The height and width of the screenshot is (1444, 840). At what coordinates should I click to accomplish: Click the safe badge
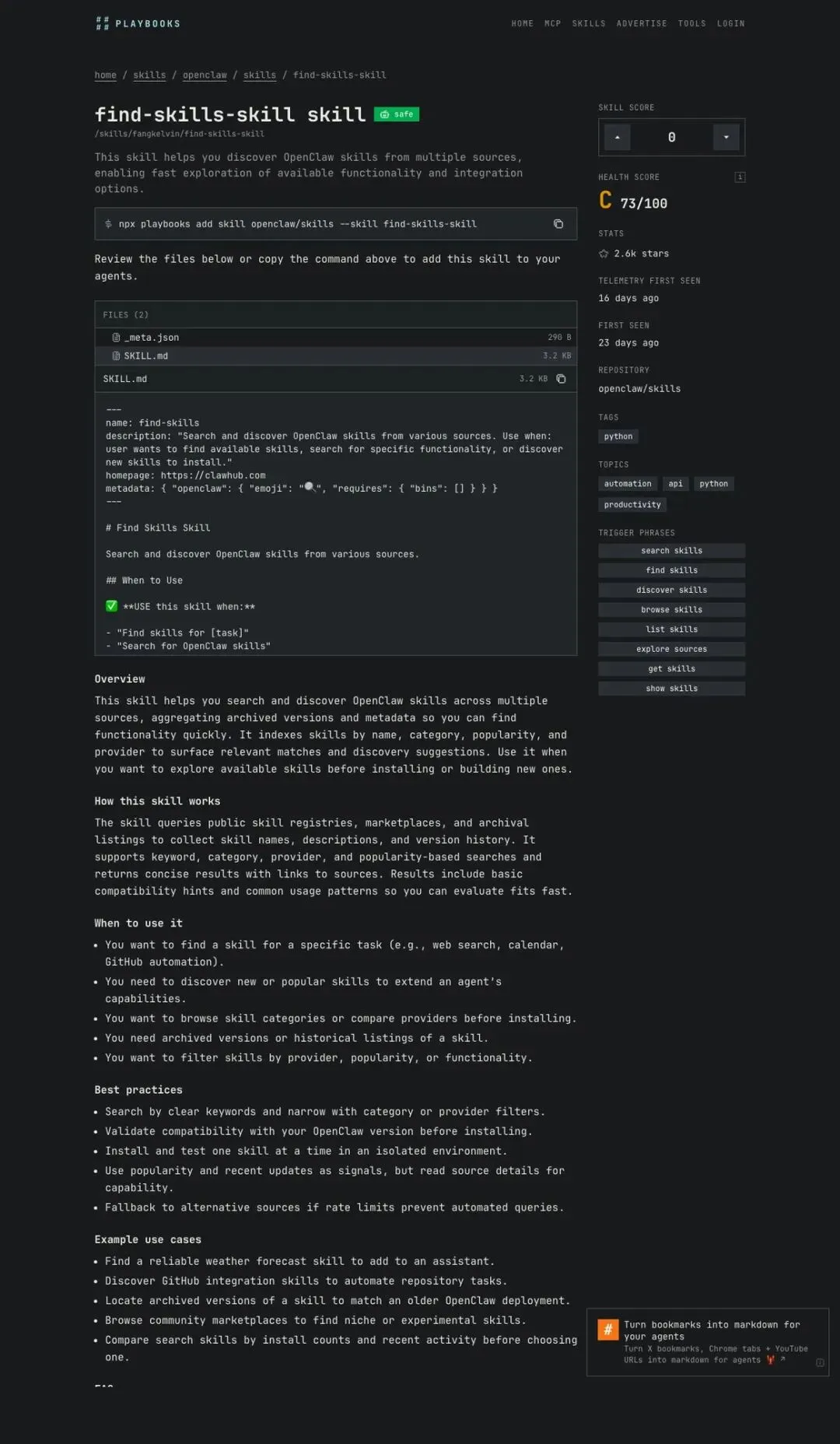(397, 114)
